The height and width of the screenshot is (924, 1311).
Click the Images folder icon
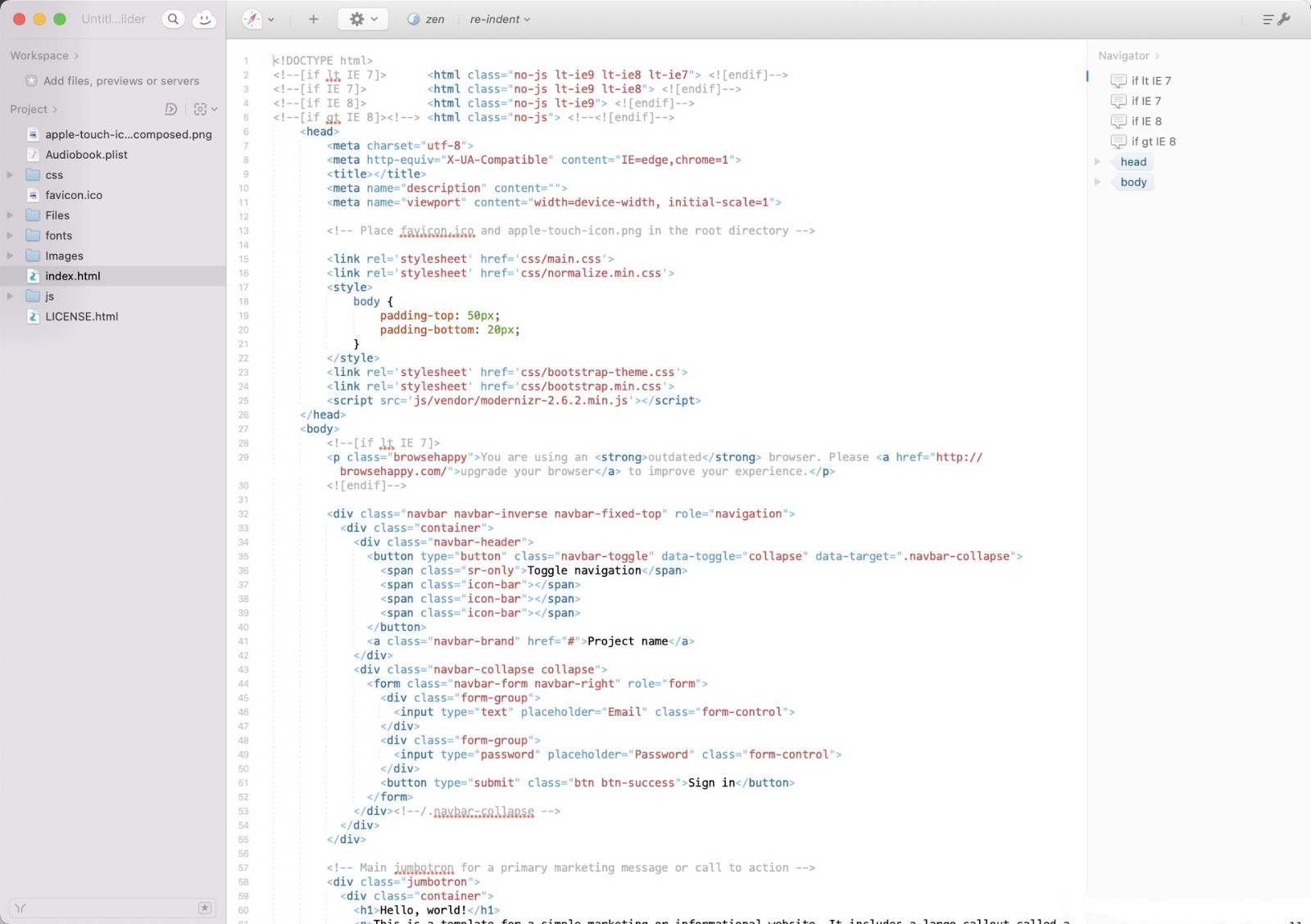(33, 256)
